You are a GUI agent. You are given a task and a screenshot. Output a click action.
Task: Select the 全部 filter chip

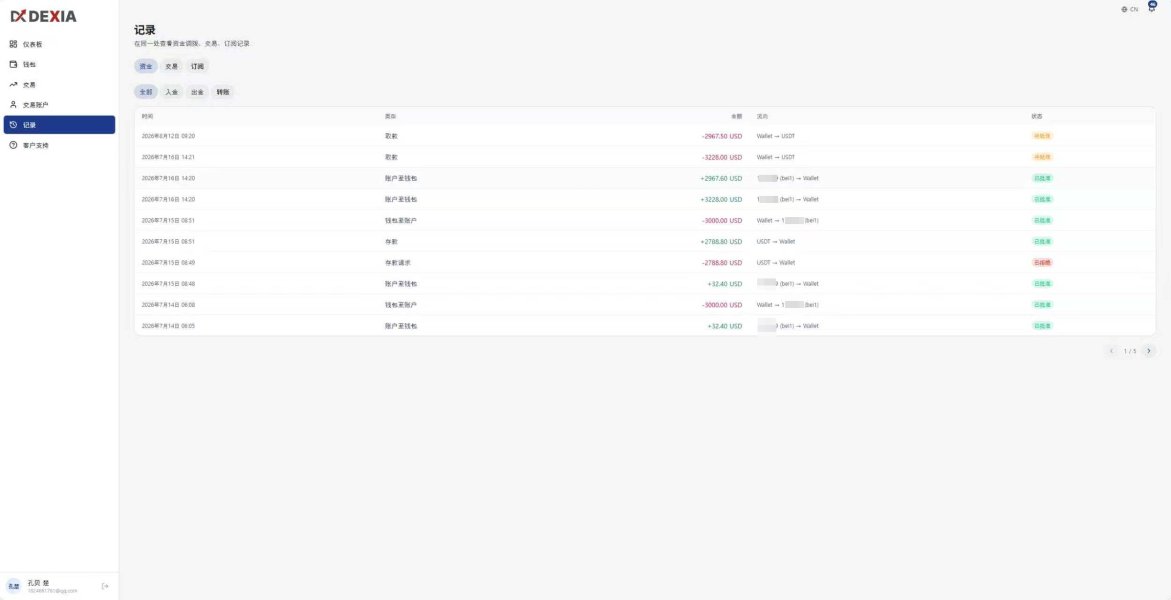pos(146,93)
